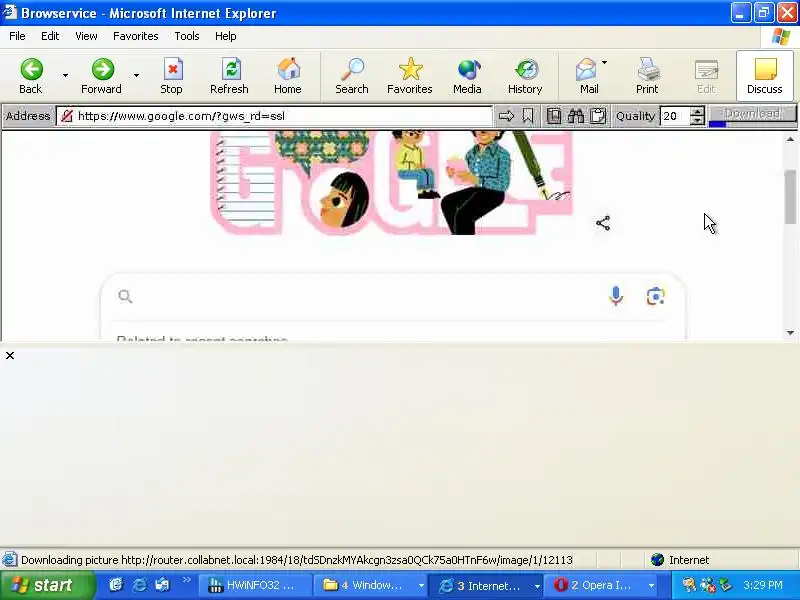Viewport: 800px width, 600px height.
Task: Click the Show Desktop Quick Launch icon
Action: point(163,585)
